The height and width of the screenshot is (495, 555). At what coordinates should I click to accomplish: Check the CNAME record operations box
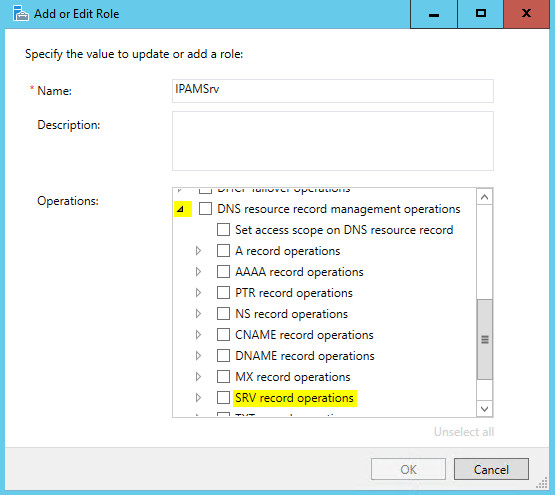point(223,335)
